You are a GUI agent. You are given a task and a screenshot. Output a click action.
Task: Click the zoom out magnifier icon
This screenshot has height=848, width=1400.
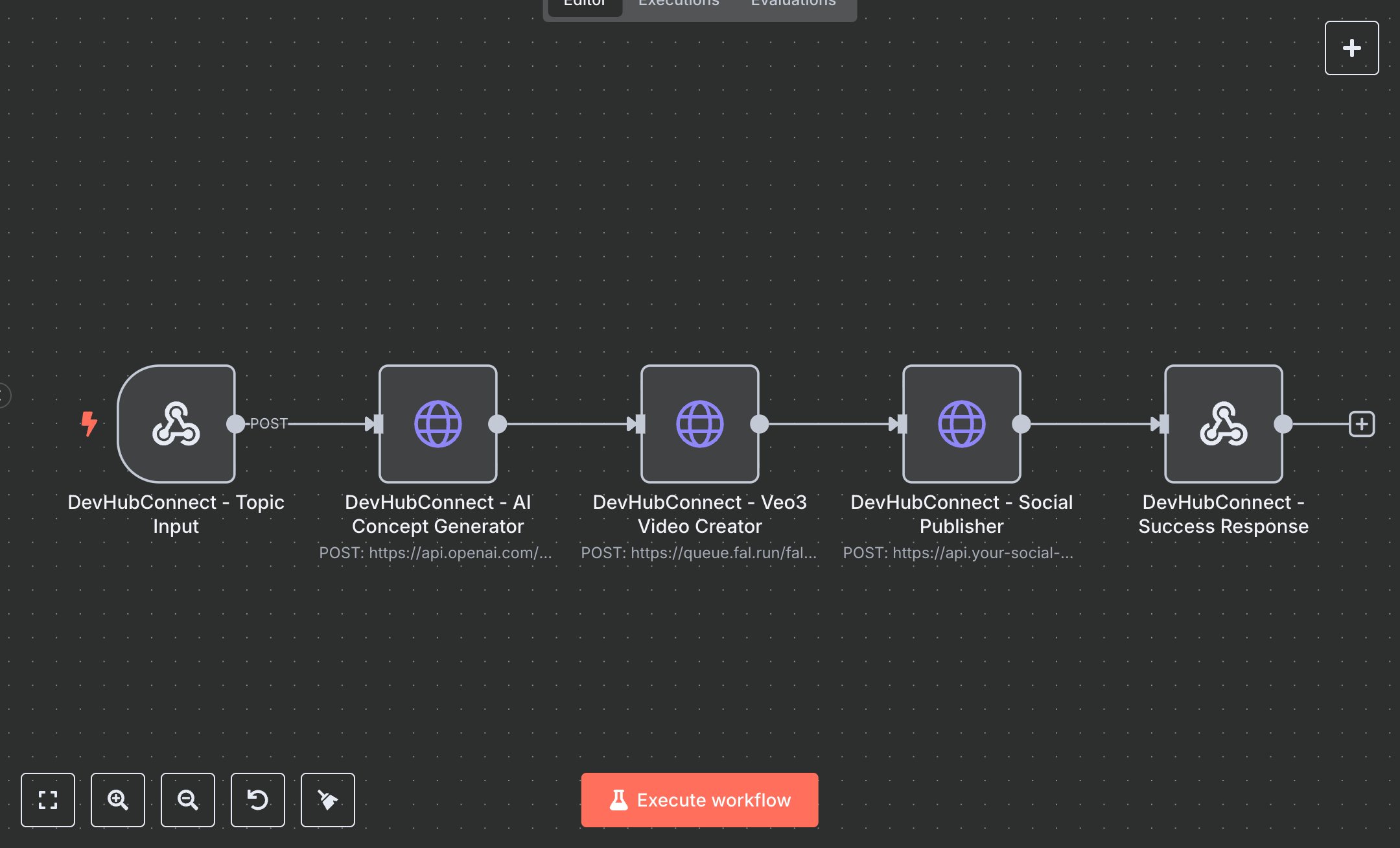188,800
